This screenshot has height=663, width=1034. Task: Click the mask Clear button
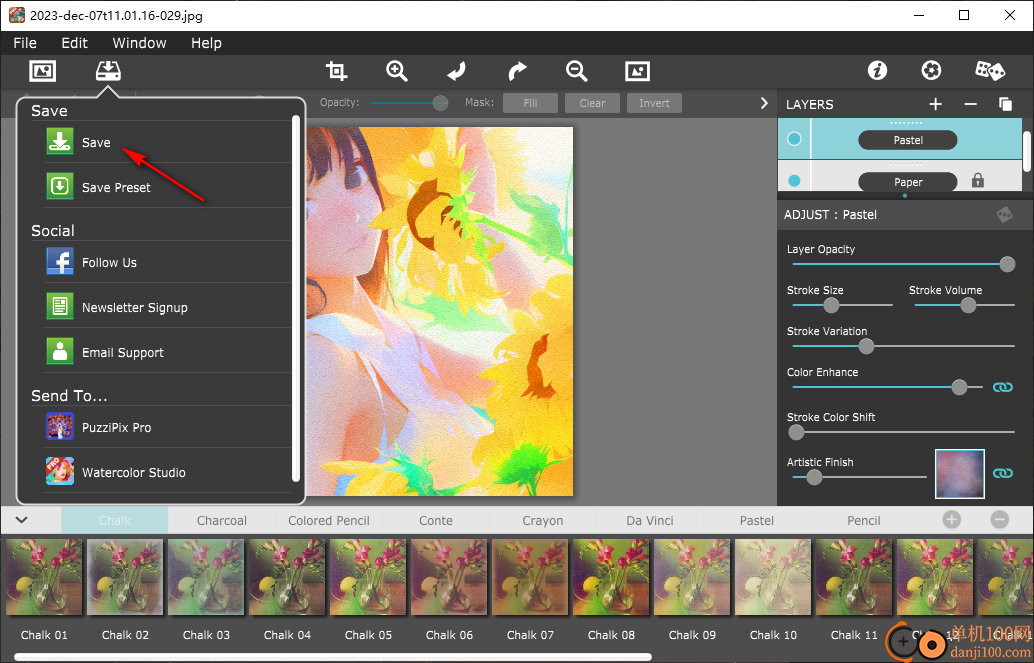point(592,103)
